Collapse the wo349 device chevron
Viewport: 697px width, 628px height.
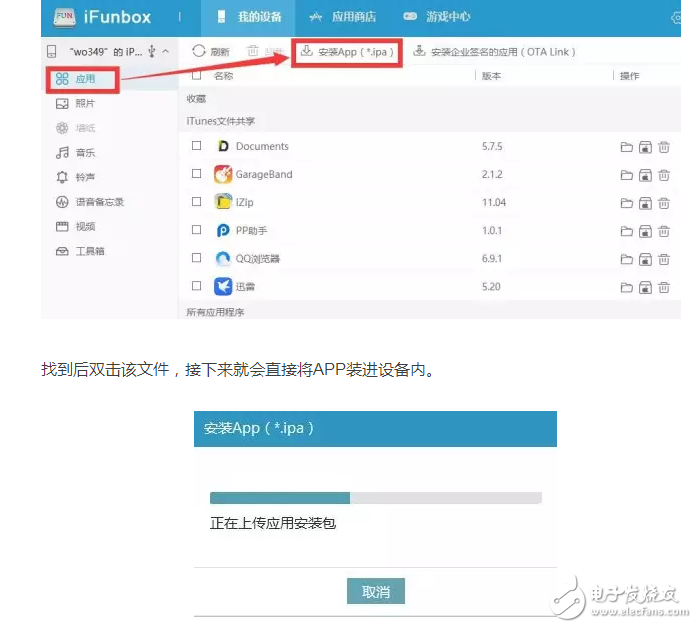click(165, 52)
